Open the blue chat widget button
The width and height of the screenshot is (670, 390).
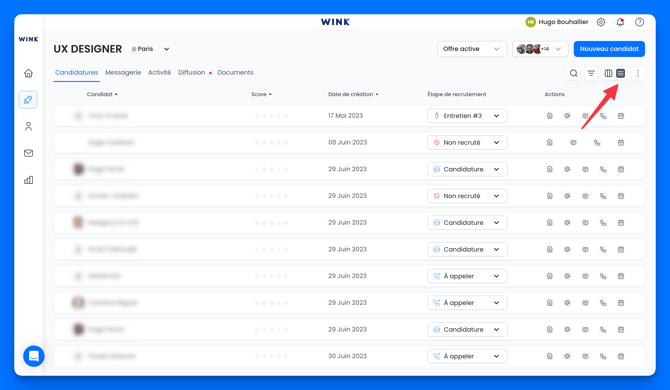(34, 356)
